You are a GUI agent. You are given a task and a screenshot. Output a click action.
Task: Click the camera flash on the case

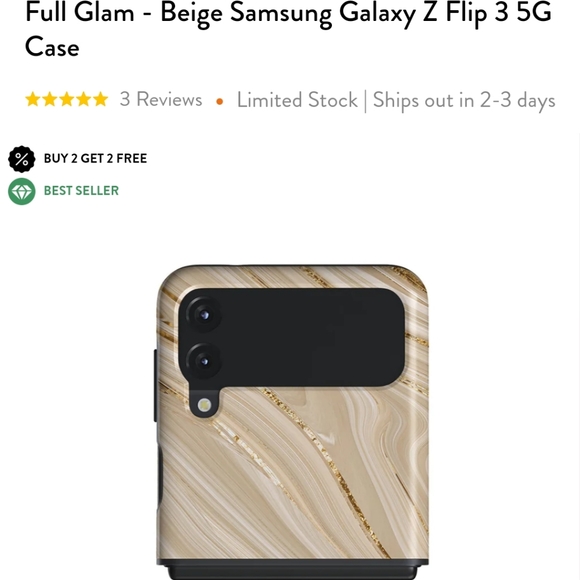204,405
